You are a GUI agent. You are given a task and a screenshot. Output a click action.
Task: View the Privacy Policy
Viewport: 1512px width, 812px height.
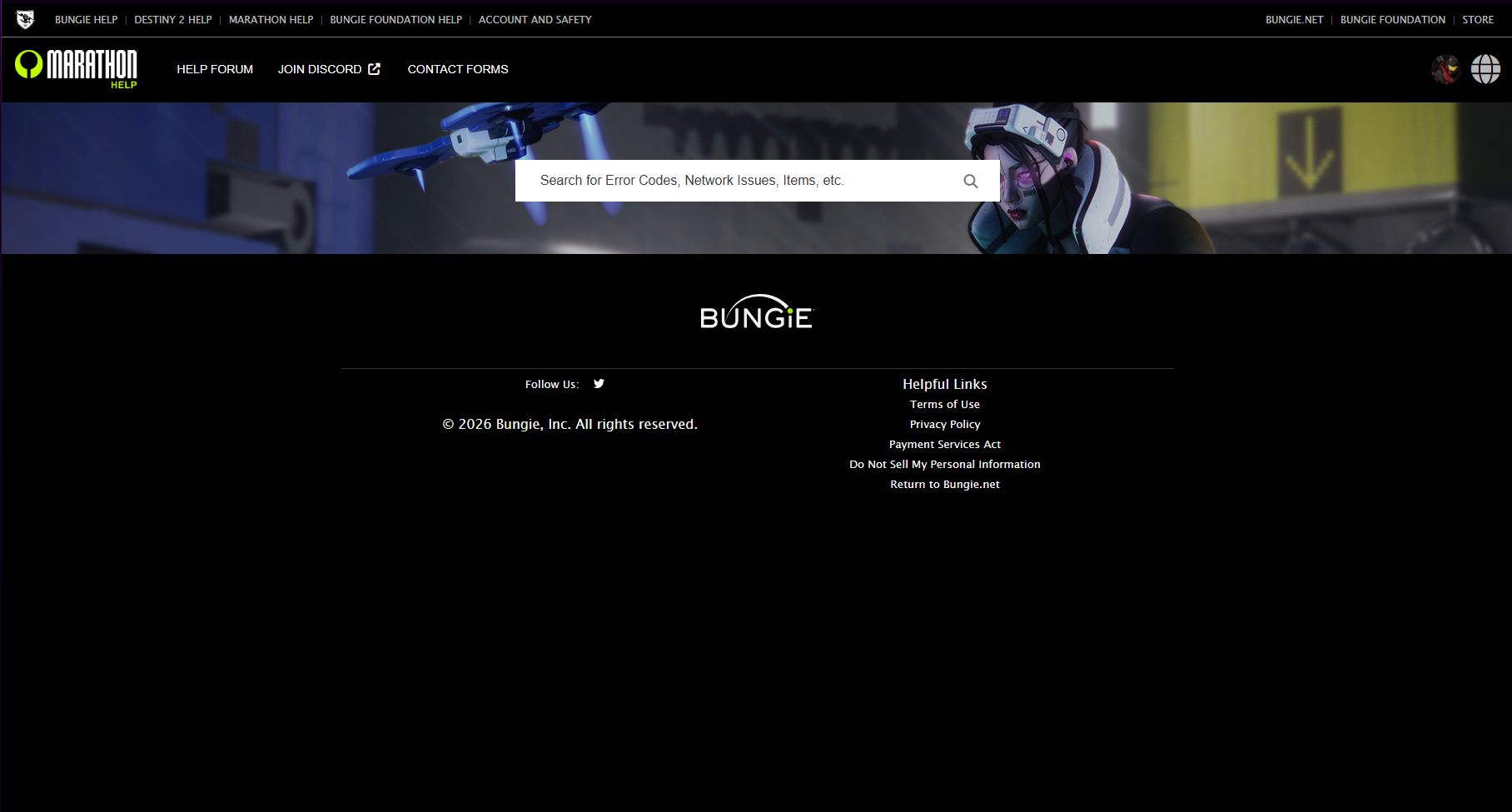tap(944, 424)
